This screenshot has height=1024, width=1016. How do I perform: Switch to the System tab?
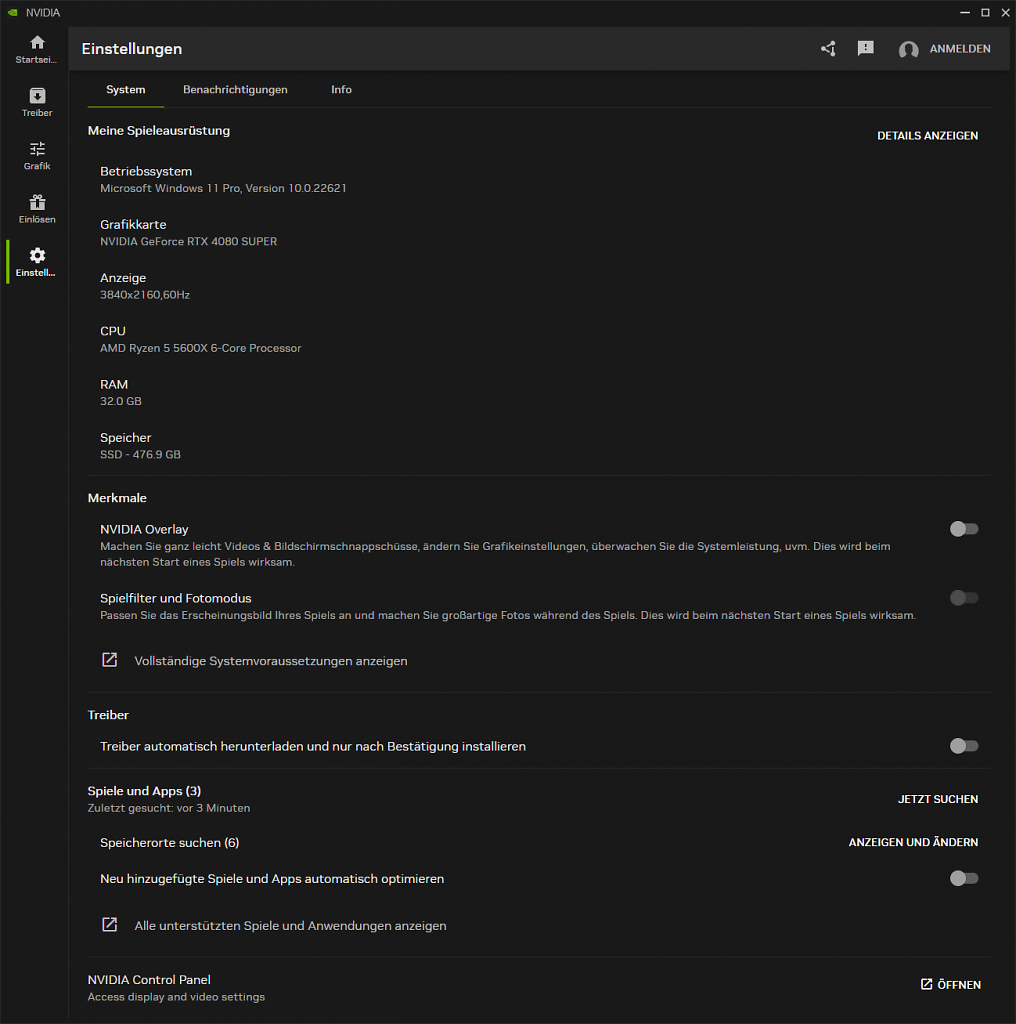[x=125, y=90]
